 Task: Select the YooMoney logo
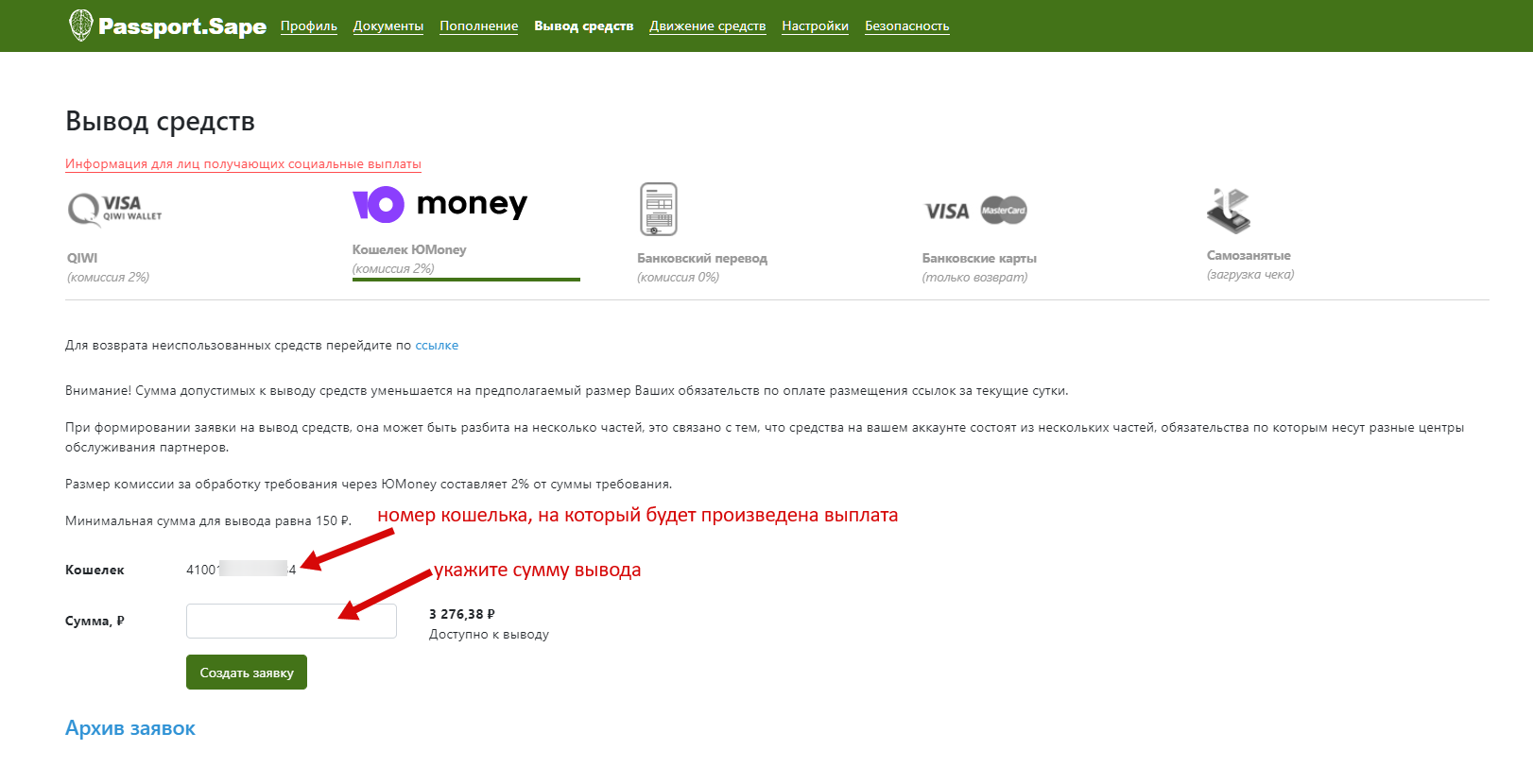click(x=439, y=204)
